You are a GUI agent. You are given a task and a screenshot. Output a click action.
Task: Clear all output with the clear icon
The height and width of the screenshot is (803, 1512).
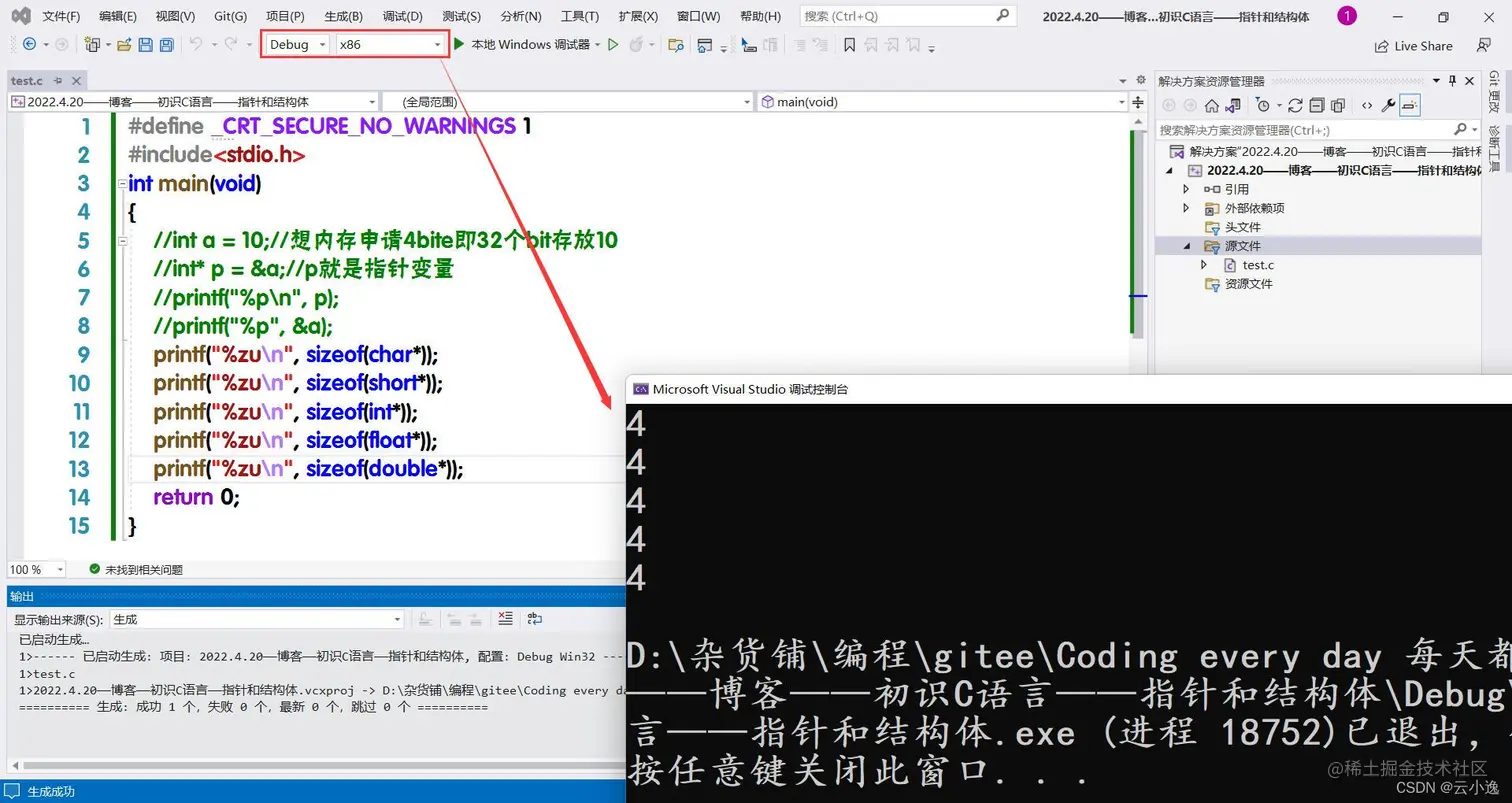click(505, 619)
